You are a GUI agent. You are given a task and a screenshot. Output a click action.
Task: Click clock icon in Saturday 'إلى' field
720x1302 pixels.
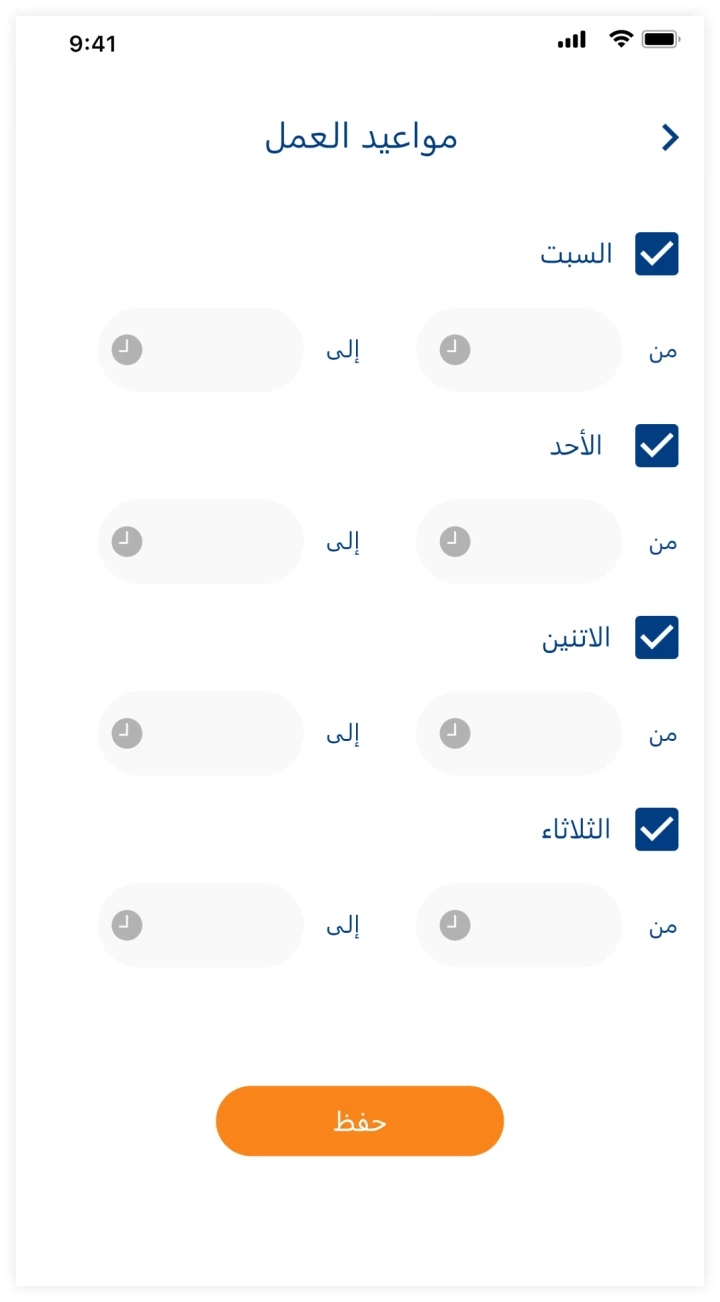[x=127, y=350]
